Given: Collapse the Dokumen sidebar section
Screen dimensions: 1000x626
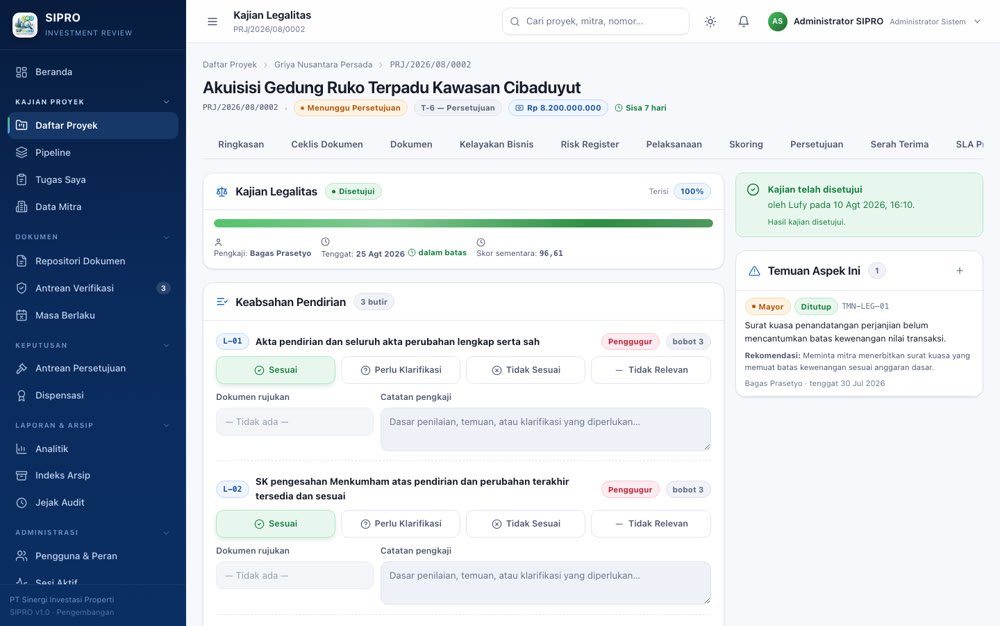Looking at the screenshot, I should pos(166,237).
